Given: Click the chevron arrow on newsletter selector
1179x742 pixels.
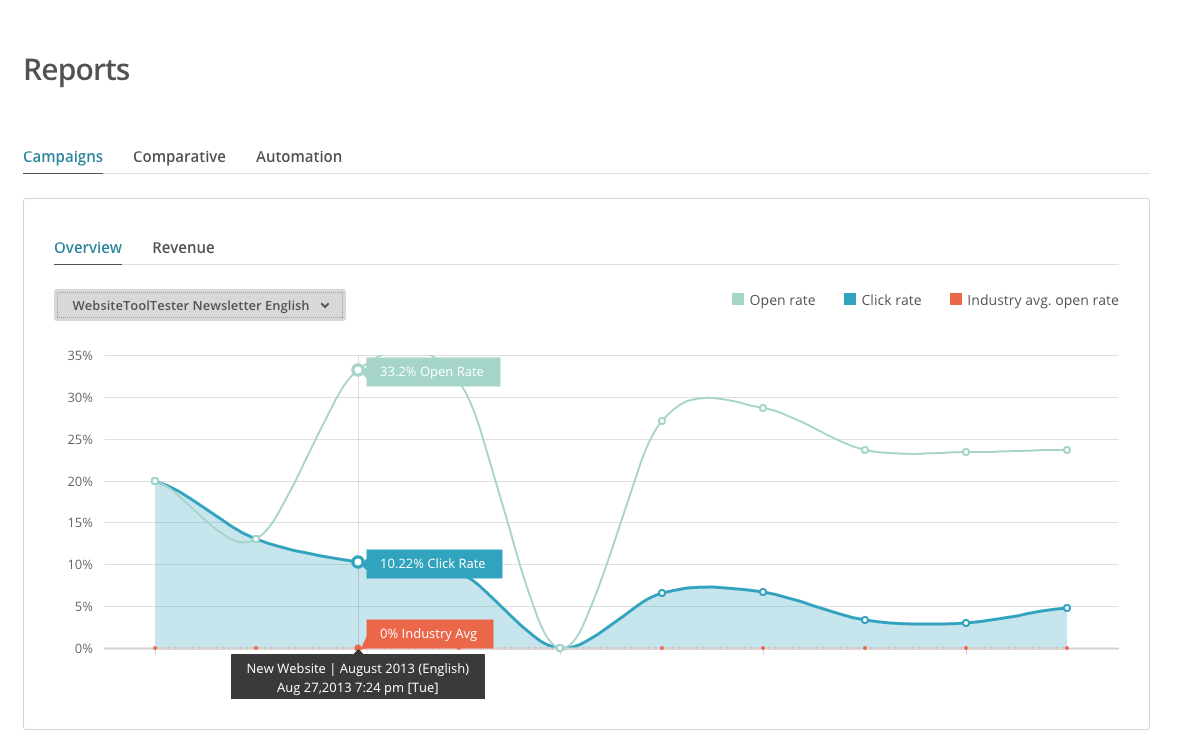Looking at the screenshot, I should pos(325,305).
